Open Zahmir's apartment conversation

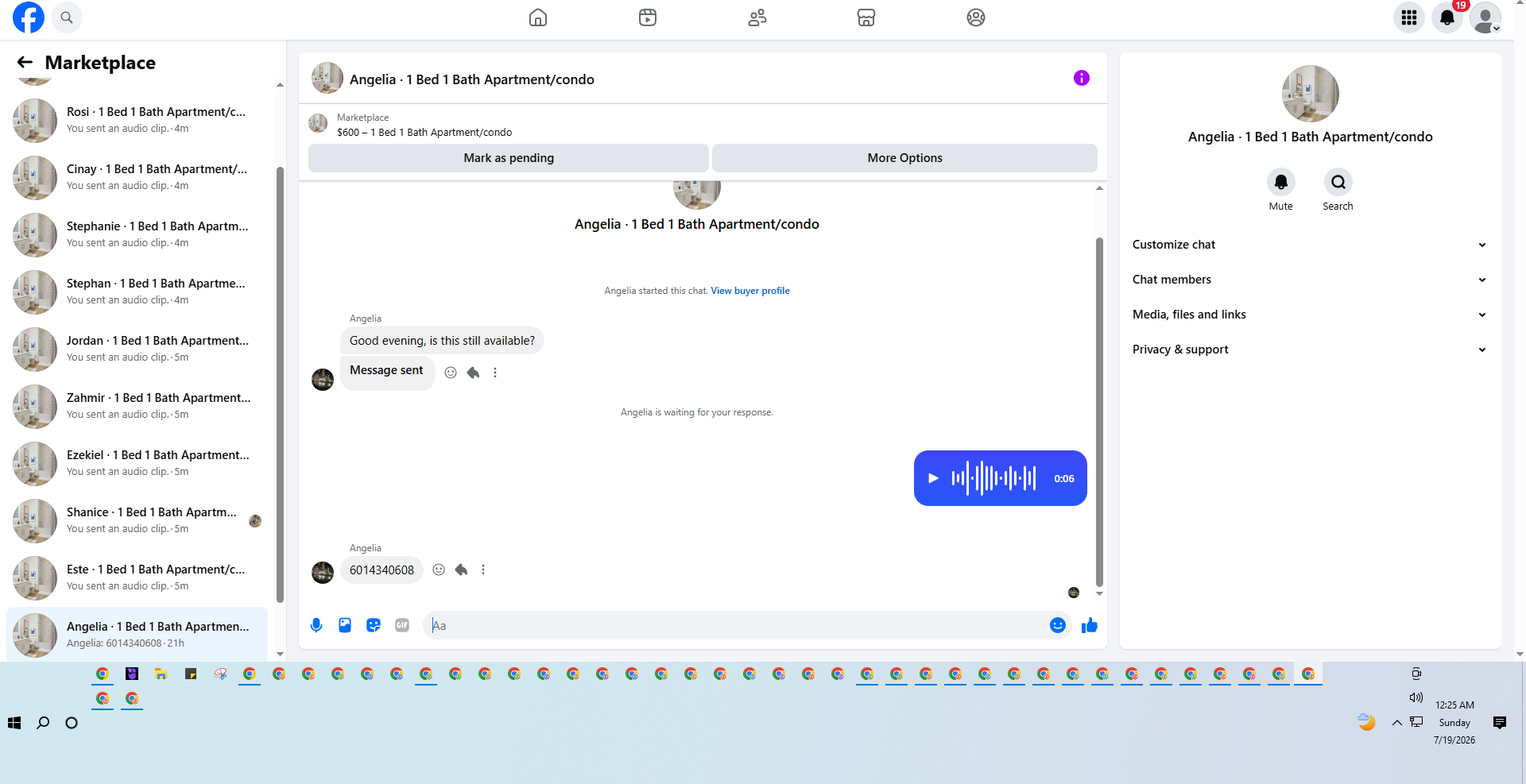coord(137,407)
